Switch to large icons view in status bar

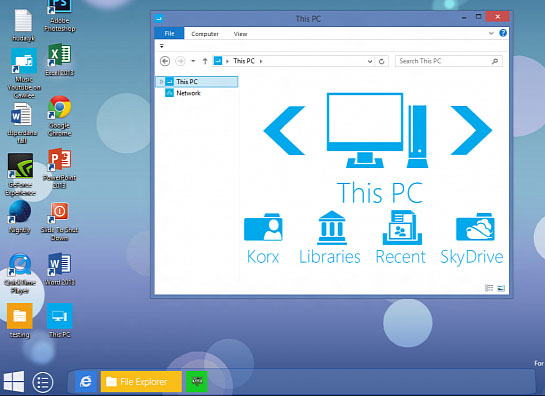click(501, 288)
